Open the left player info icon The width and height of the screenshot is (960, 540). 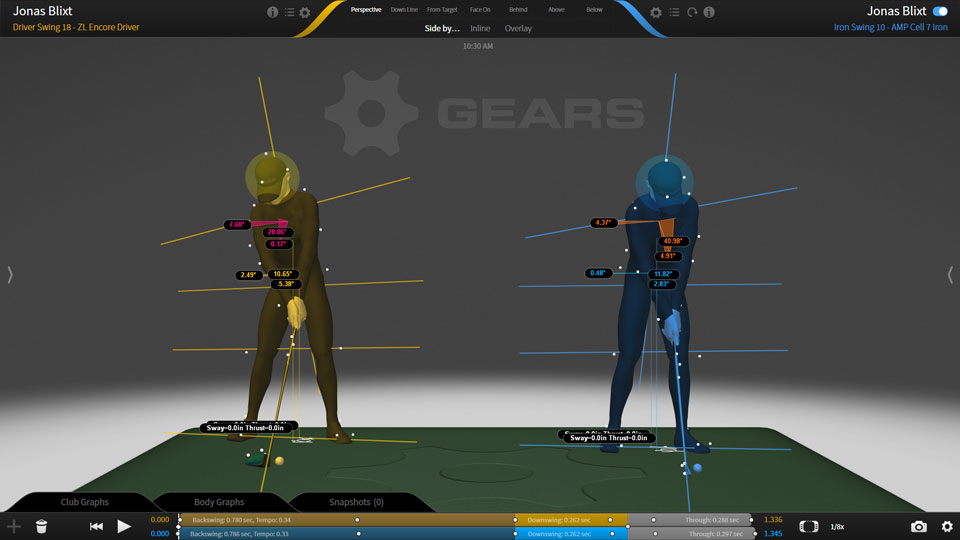[x=272, y=12]
